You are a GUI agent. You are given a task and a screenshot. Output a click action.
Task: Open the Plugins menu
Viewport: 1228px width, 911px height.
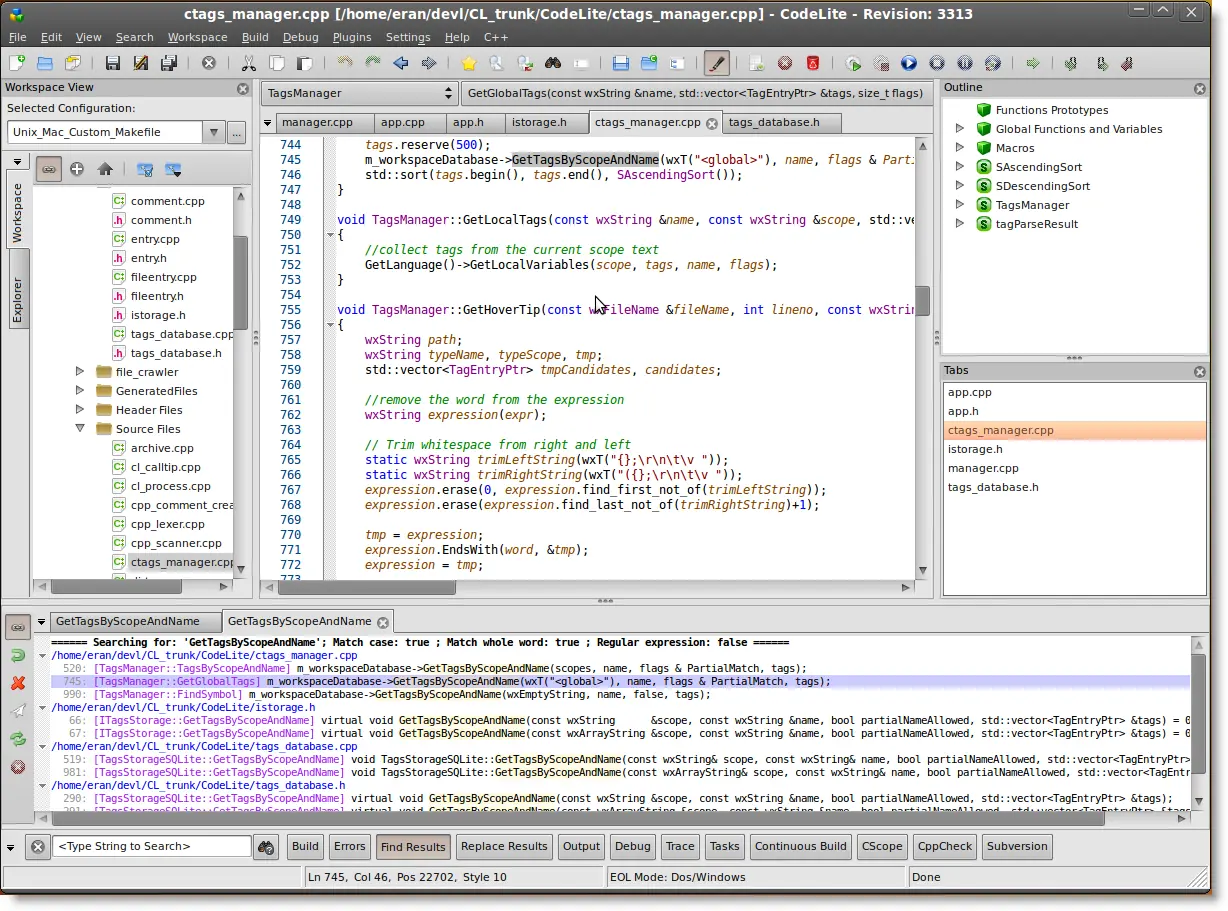[352, 37]
